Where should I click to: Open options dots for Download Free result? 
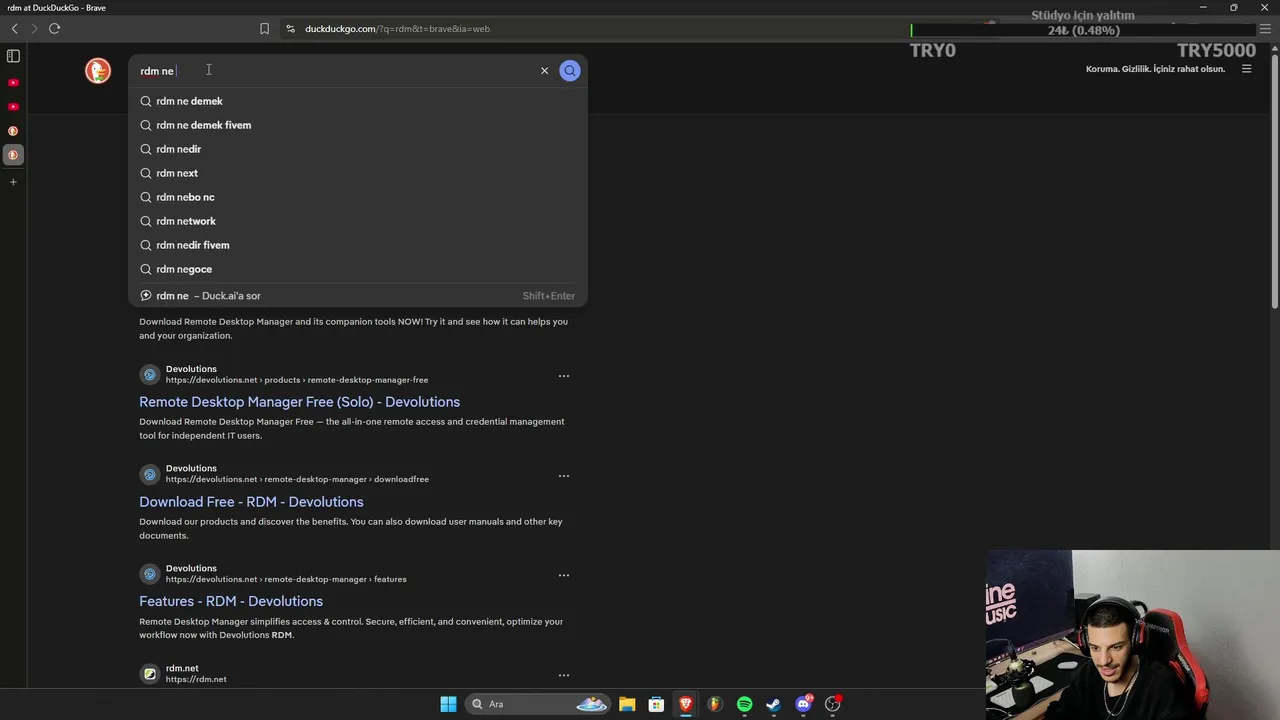coord(564,476)
